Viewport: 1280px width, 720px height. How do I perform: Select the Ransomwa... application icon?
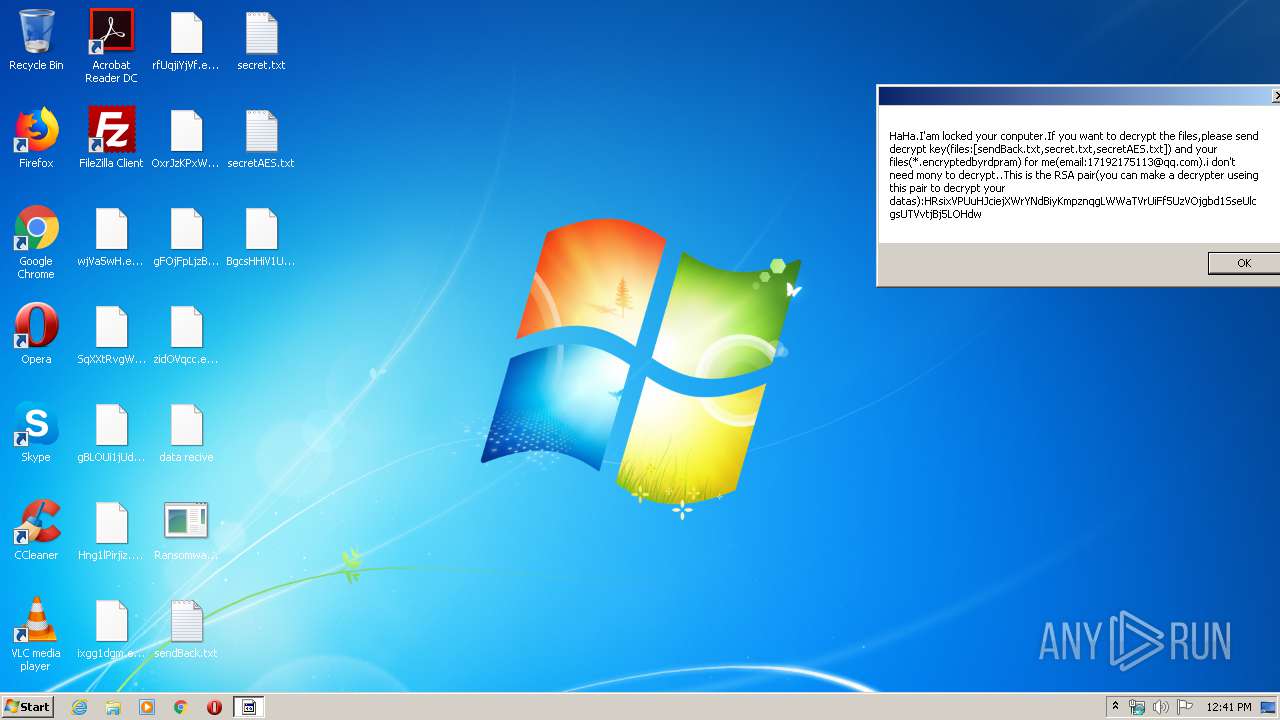[186, 530]
